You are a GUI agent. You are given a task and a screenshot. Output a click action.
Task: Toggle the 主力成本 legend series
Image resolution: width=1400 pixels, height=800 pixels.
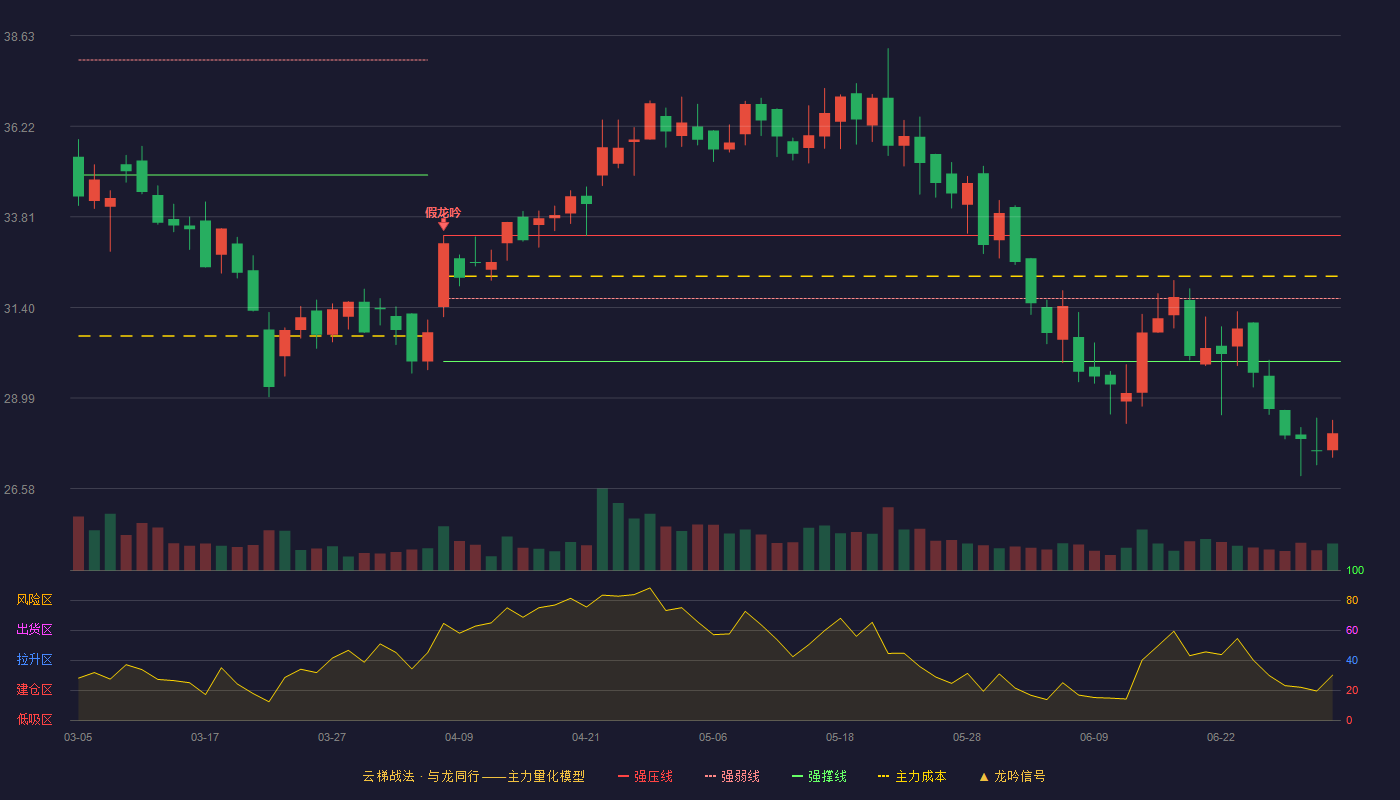coord(911,776)
